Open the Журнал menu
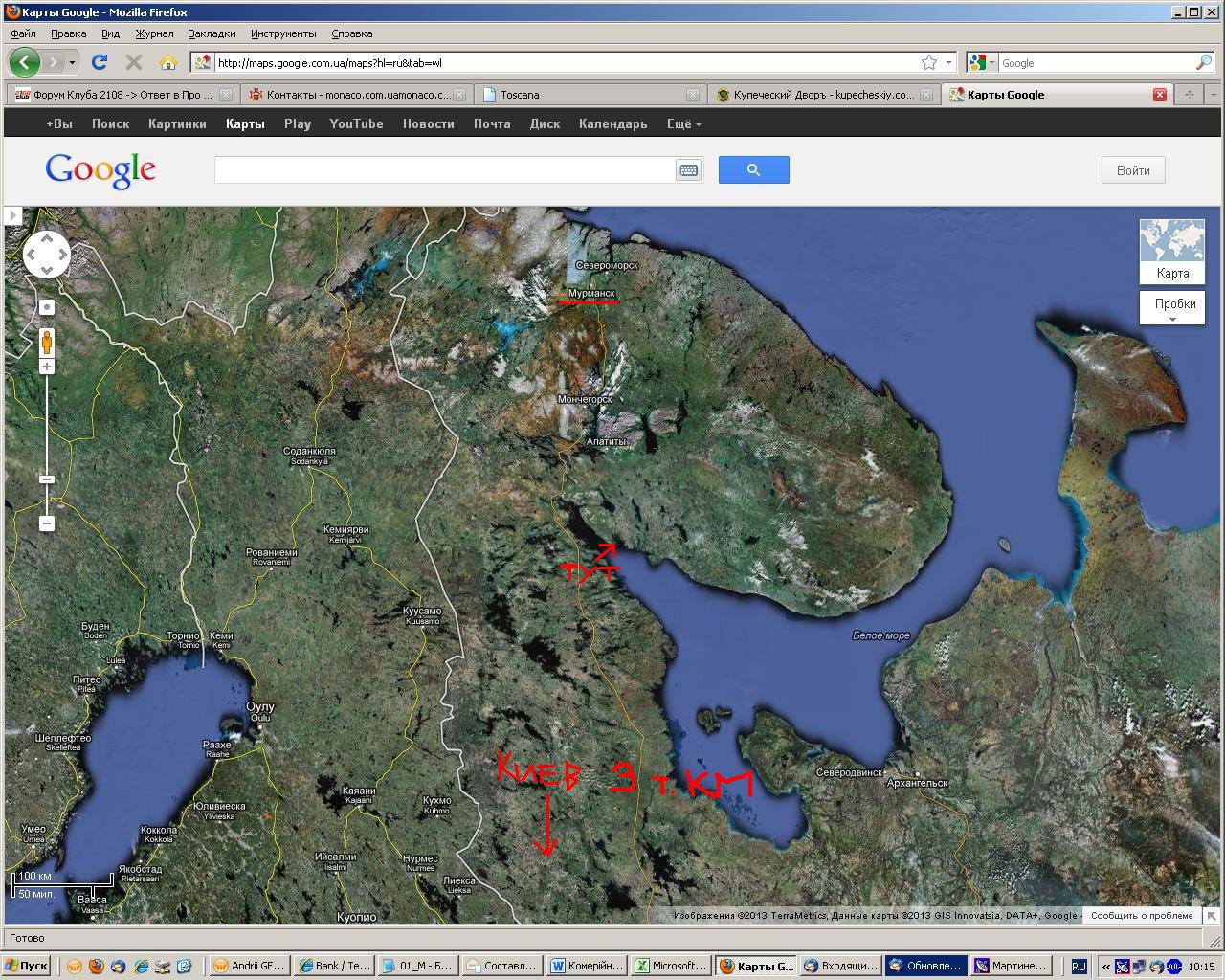1225x980 pixels. 154,33
